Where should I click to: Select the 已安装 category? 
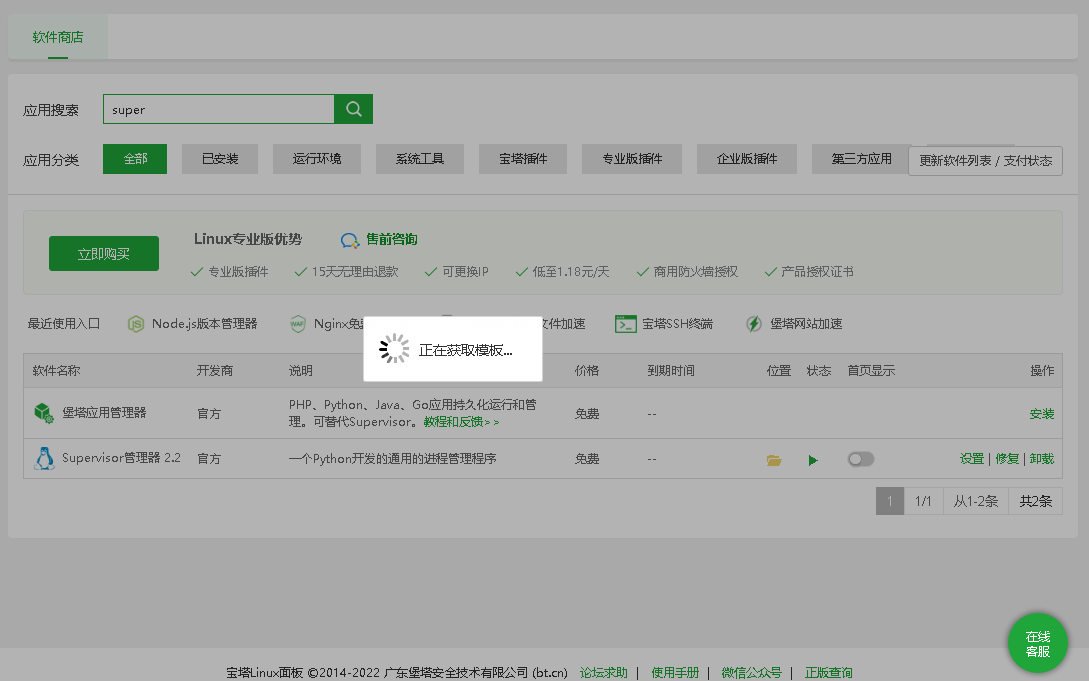[220, 159]
